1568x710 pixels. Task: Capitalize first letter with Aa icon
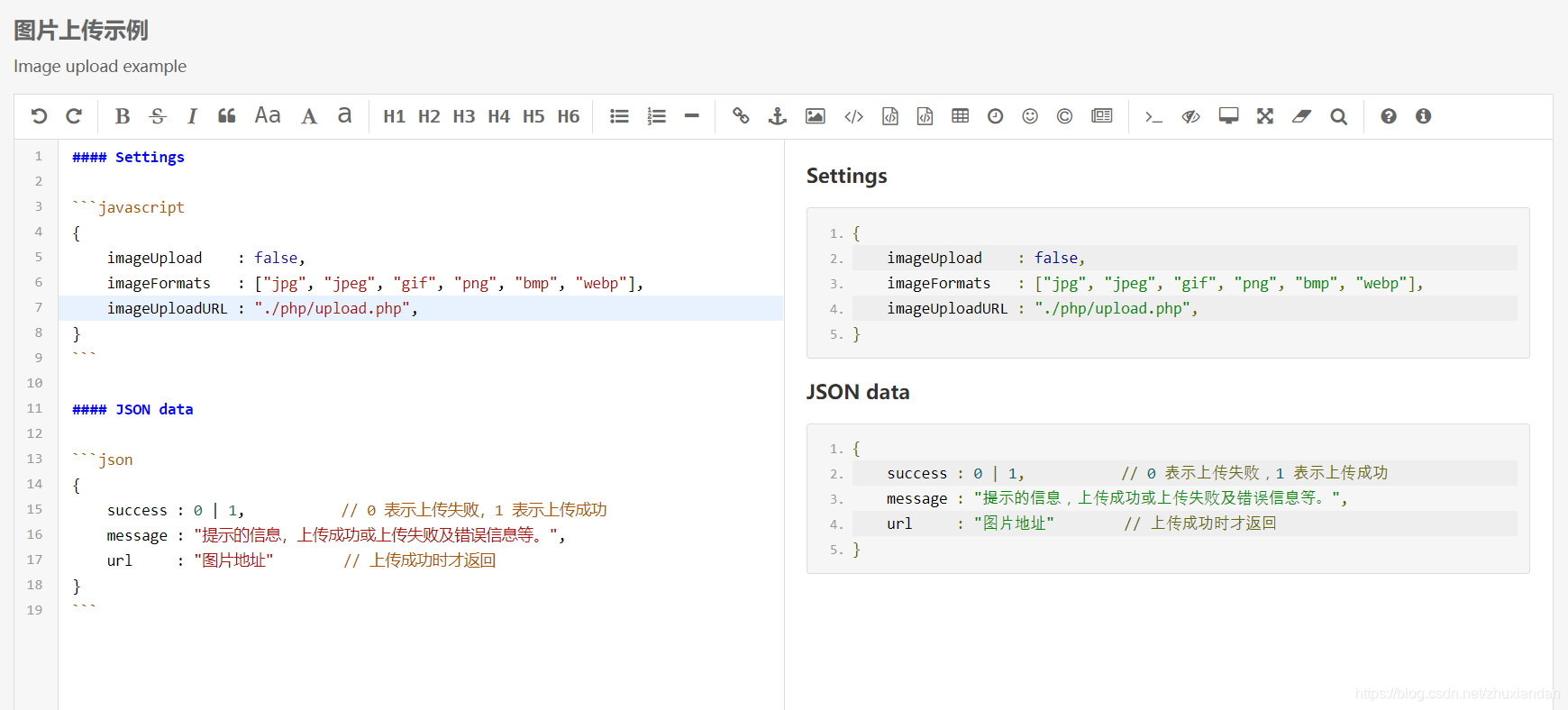(x=268, y=115)
